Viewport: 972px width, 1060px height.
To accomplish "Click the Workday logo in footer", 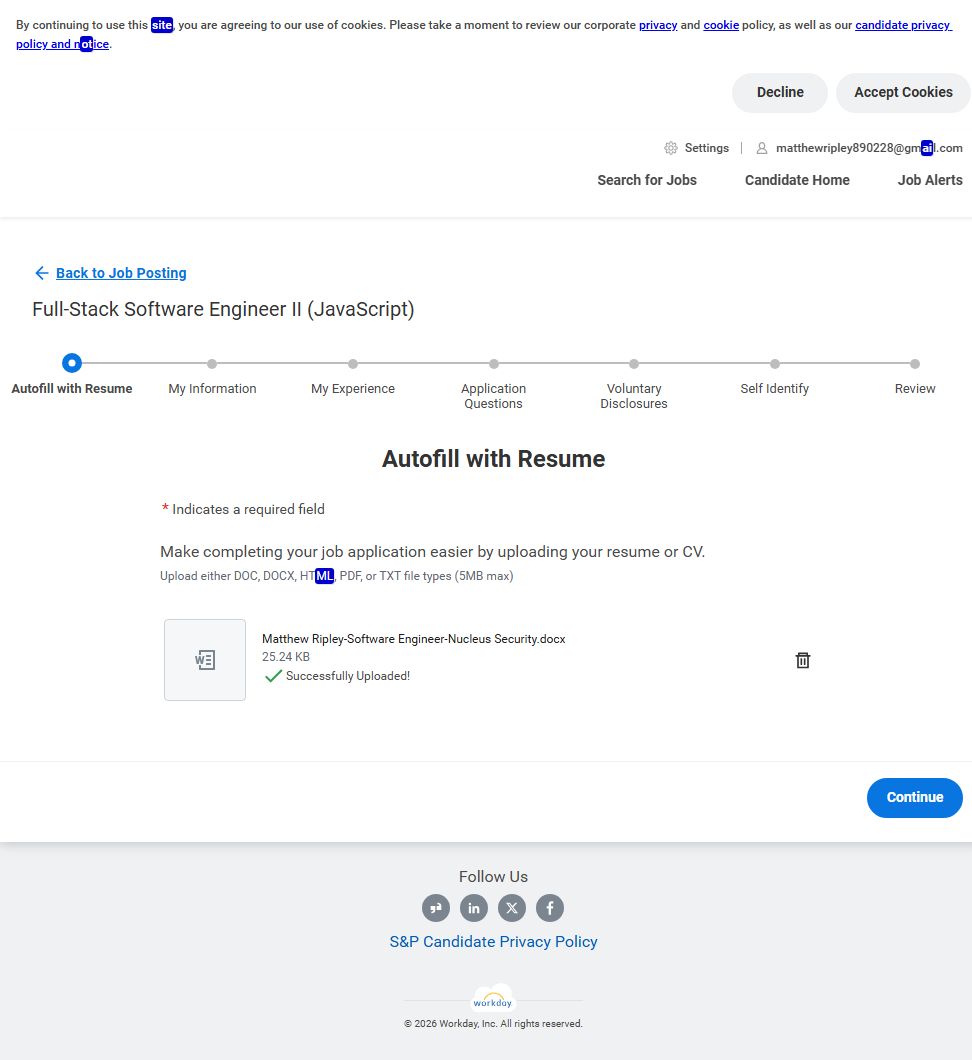I will click(x=493, y=1000).
